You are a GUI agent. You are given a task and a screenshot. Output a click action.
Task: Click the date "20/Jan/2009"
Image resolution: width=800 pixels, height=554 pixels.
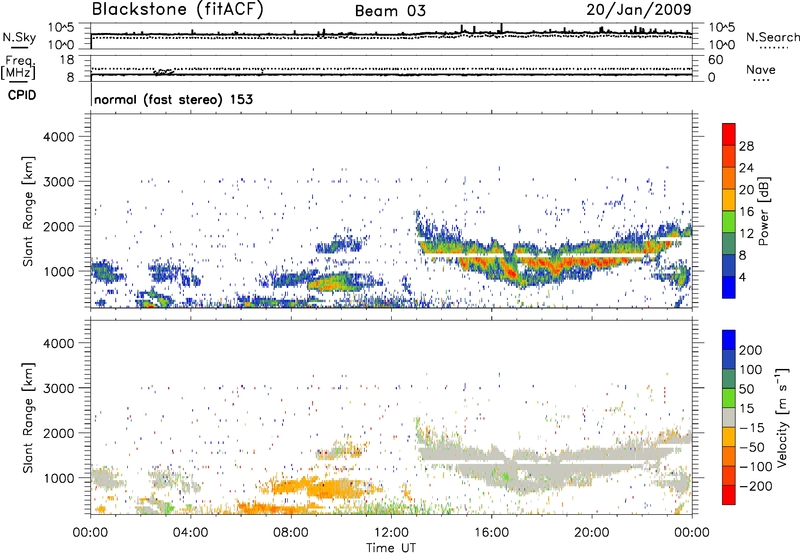(x=639, y=10)
